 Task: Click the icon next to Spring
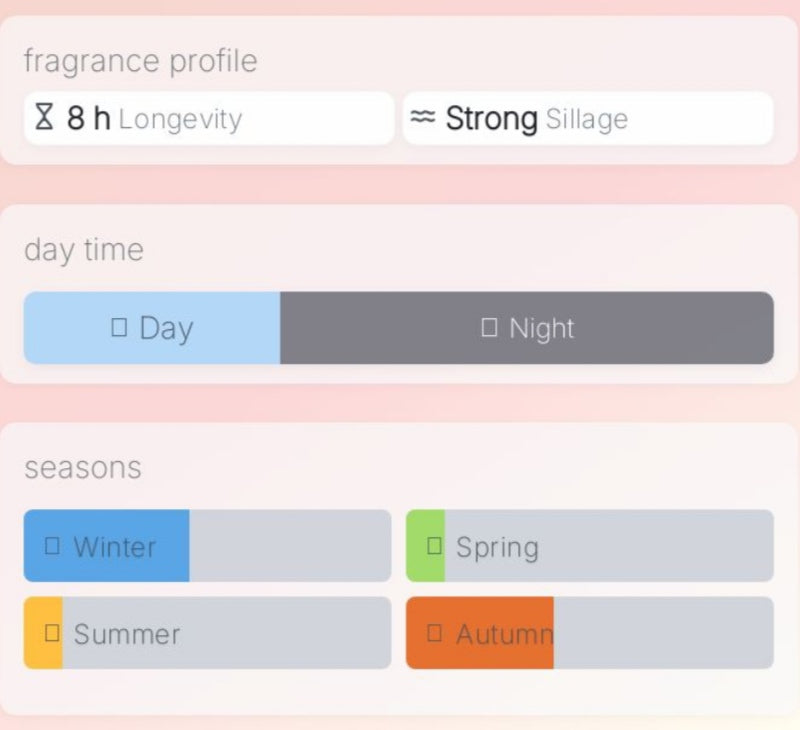pos(435,546)
